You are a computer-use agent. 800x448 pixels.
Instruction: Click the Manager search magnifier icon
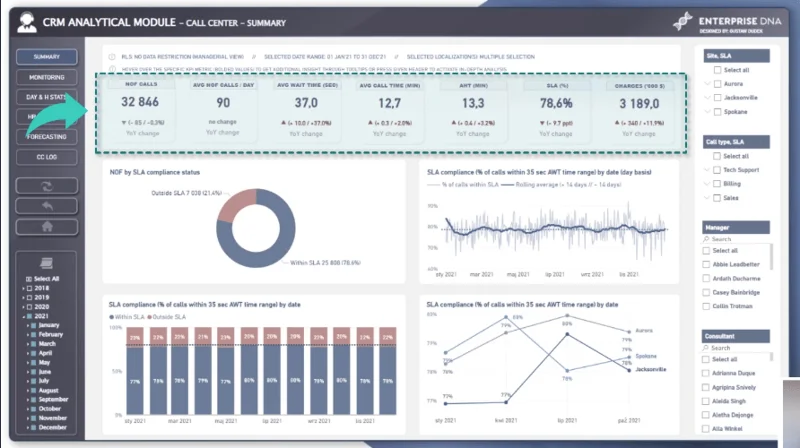click(706, 239)
